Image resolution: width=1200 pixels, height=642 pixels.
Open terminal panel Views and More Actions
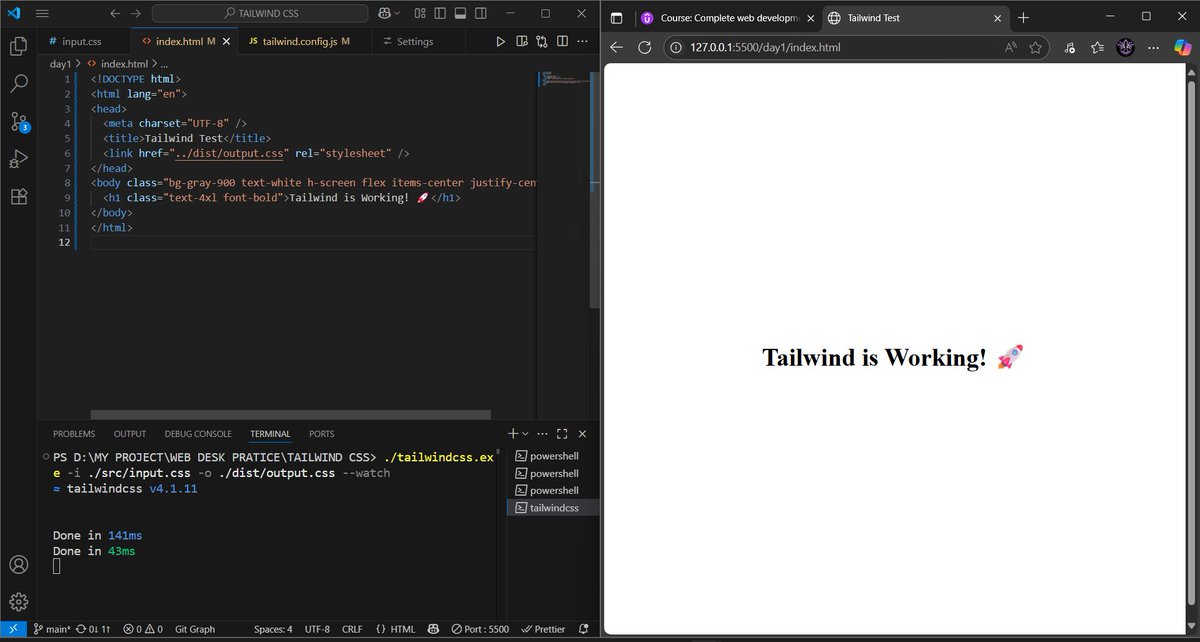pos(543,434)
